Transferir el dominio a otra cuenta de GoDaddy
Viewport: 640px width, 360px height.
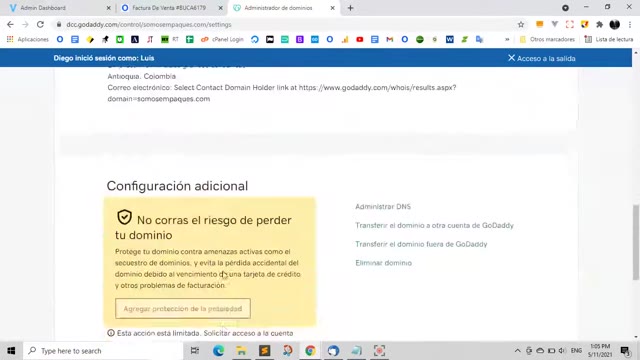click(434, 225)
